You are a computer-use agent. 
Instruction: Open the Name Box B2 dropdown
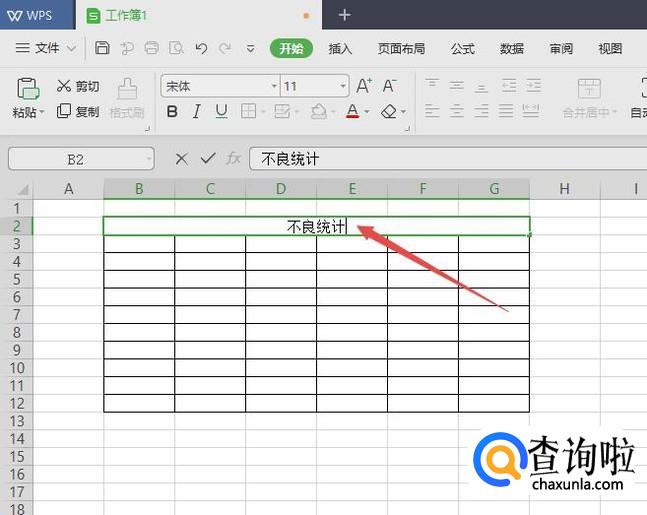coord(149,159)
